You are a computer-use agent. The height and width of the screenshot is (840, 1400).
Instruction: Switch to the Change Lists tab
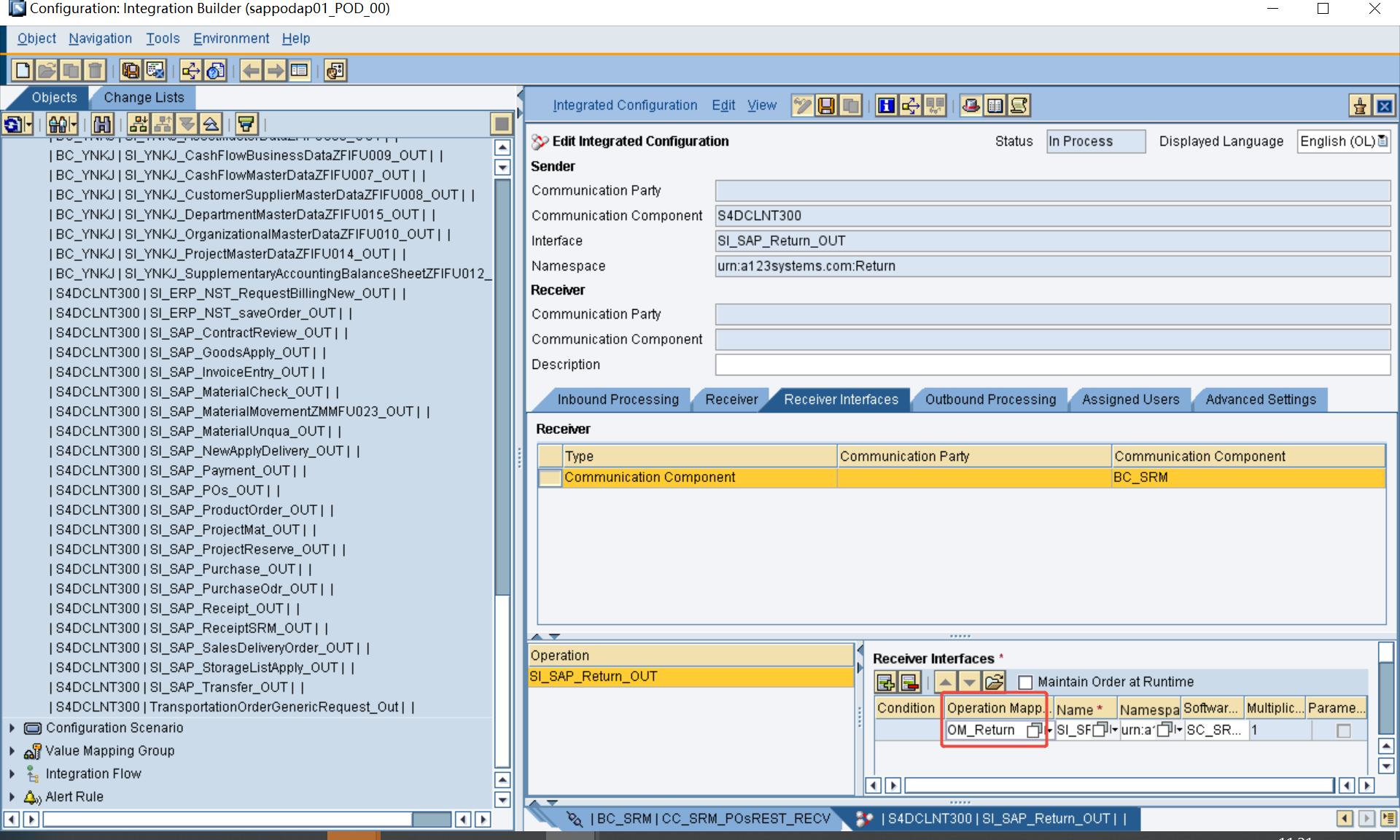[144, 98]
